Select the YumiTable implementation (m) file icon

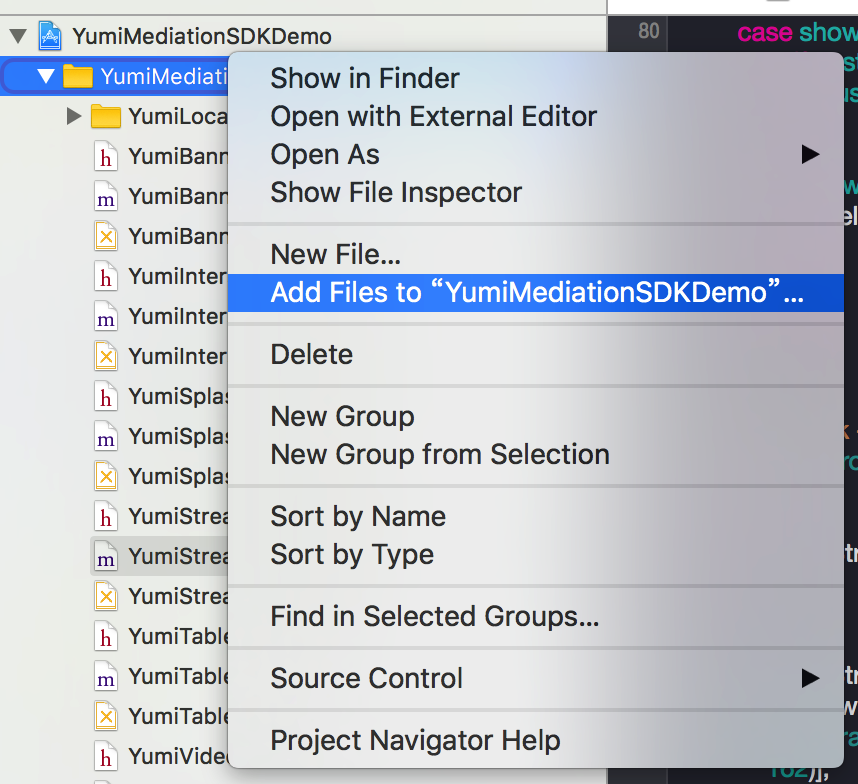click(x=106, y=676)
